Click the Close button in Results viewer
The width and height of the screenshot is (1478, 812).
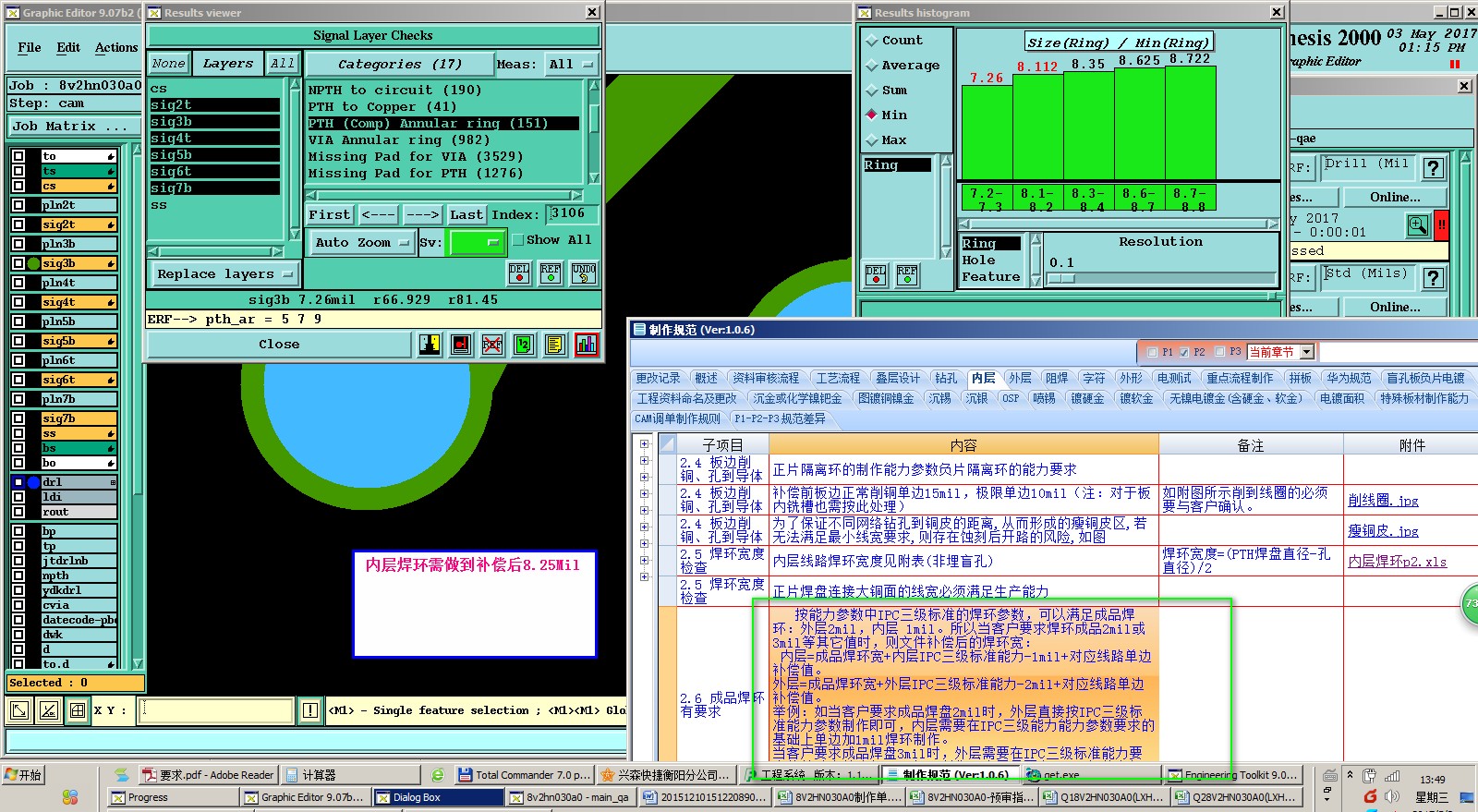click(279, 345)
